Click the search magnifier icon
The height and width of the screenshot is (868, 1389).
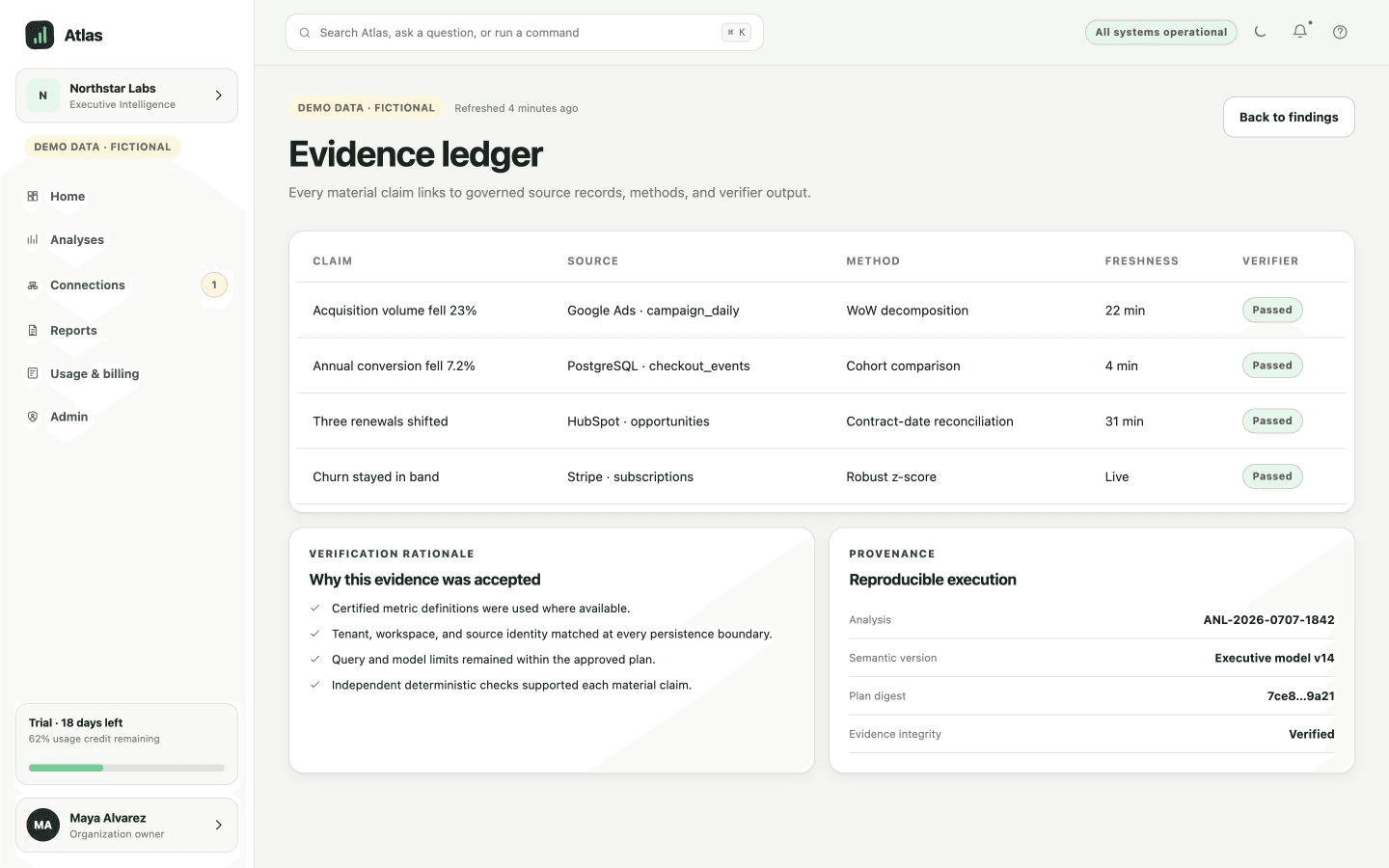point(305,33)
